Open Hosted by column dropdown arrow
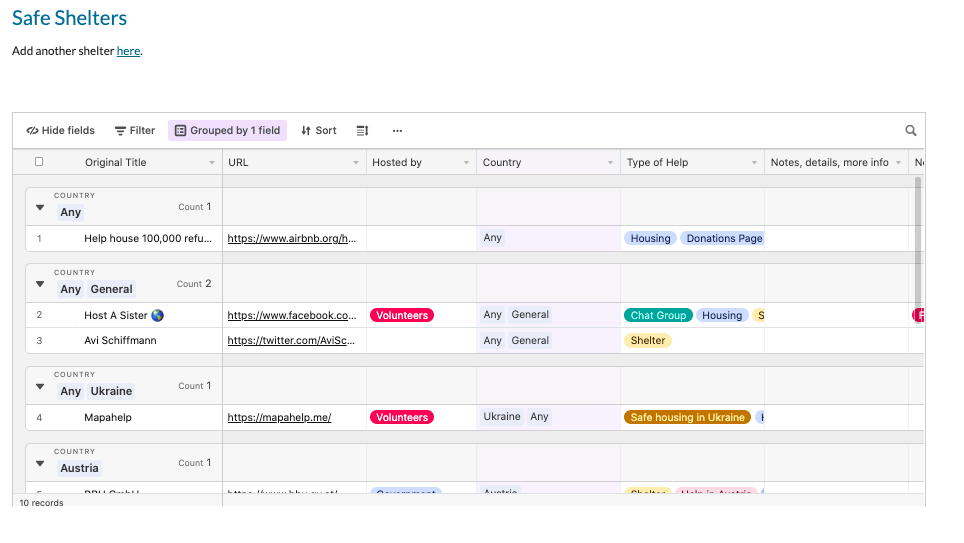964x543 pixels. click(466, 163)
